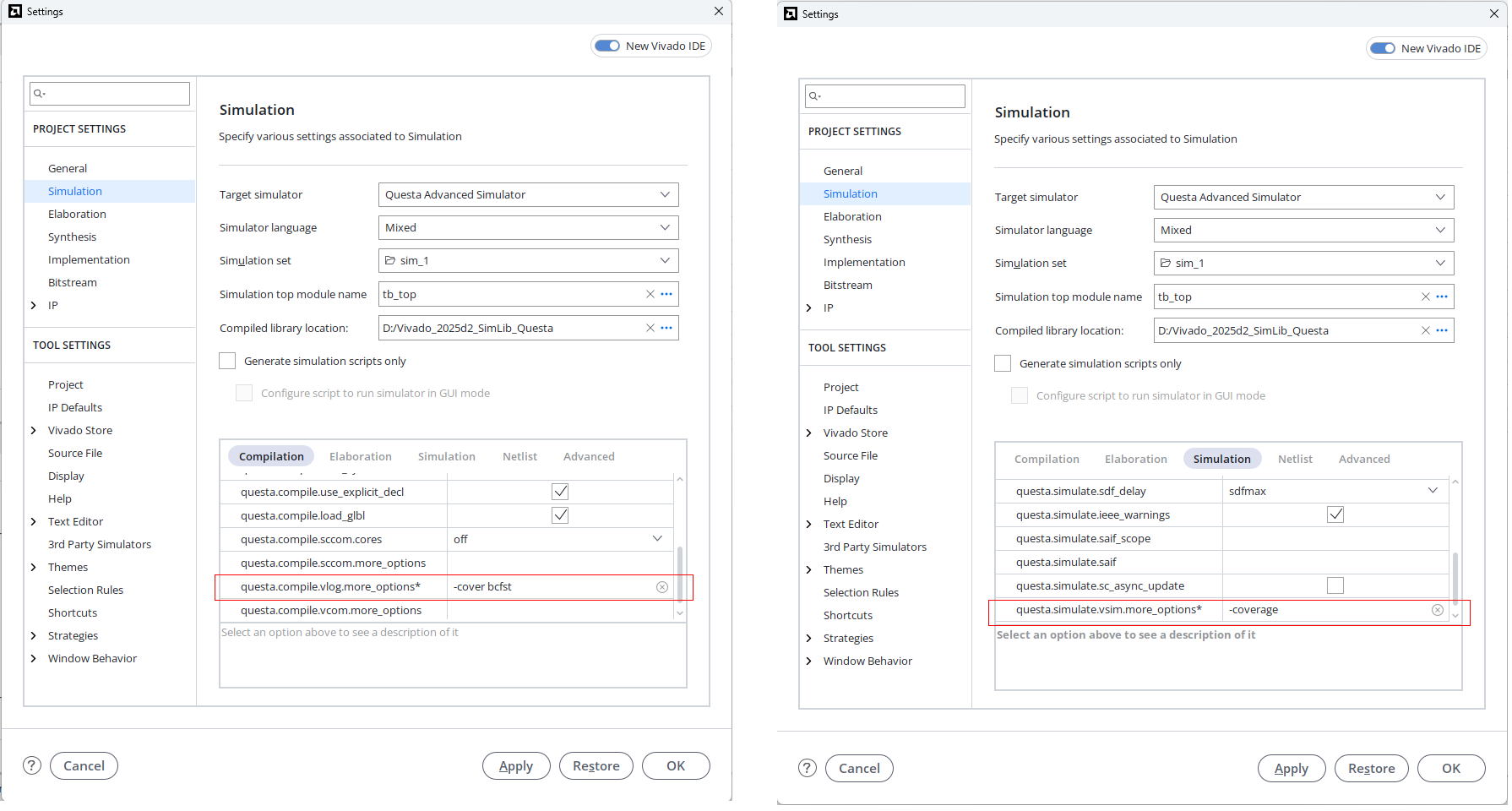Uncheck questa.compile.use_explicit_decl option
1512x811 pixels.
click(x=560, y=492)
